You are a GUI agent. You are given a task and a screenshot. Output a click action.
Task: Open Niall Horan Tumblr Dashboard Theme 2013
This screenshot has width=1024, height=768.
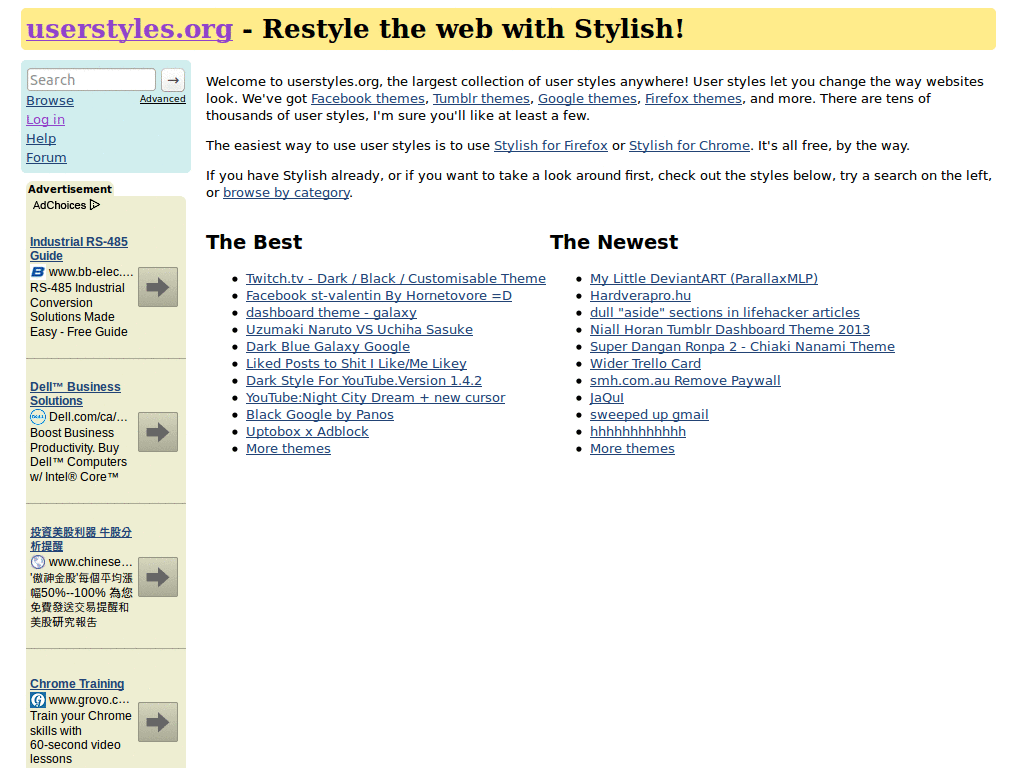click(x=730, y=330)
